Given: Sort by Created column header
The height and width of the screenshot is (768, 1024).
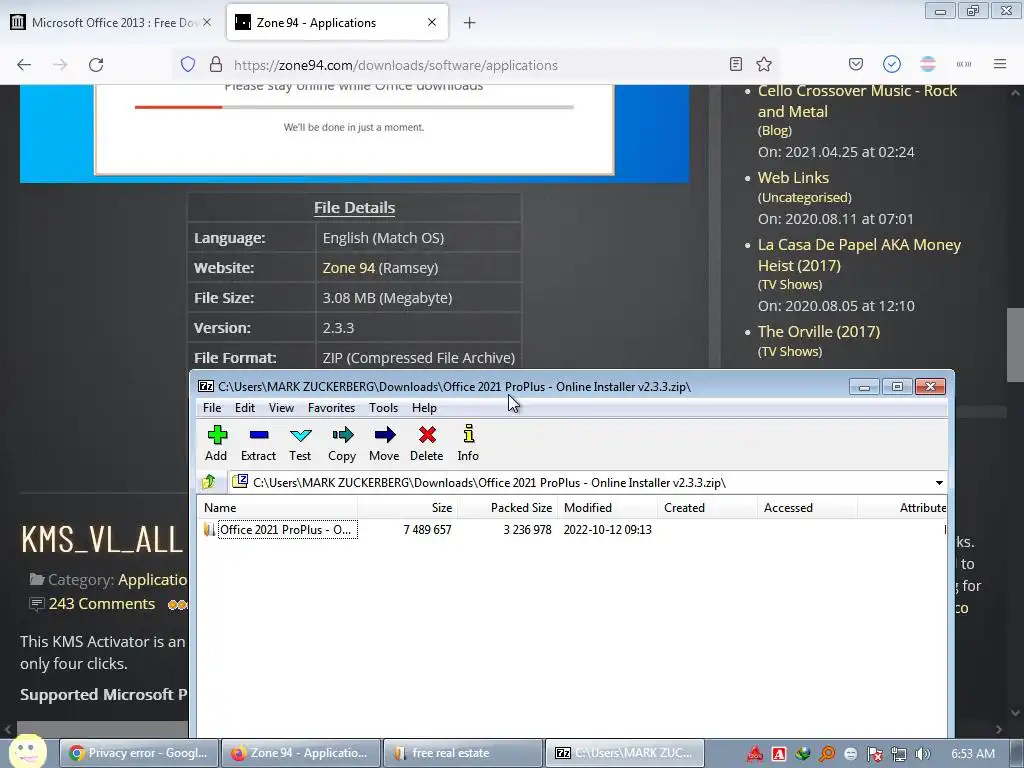Looking at the screenshot, I should pos(707,507).
